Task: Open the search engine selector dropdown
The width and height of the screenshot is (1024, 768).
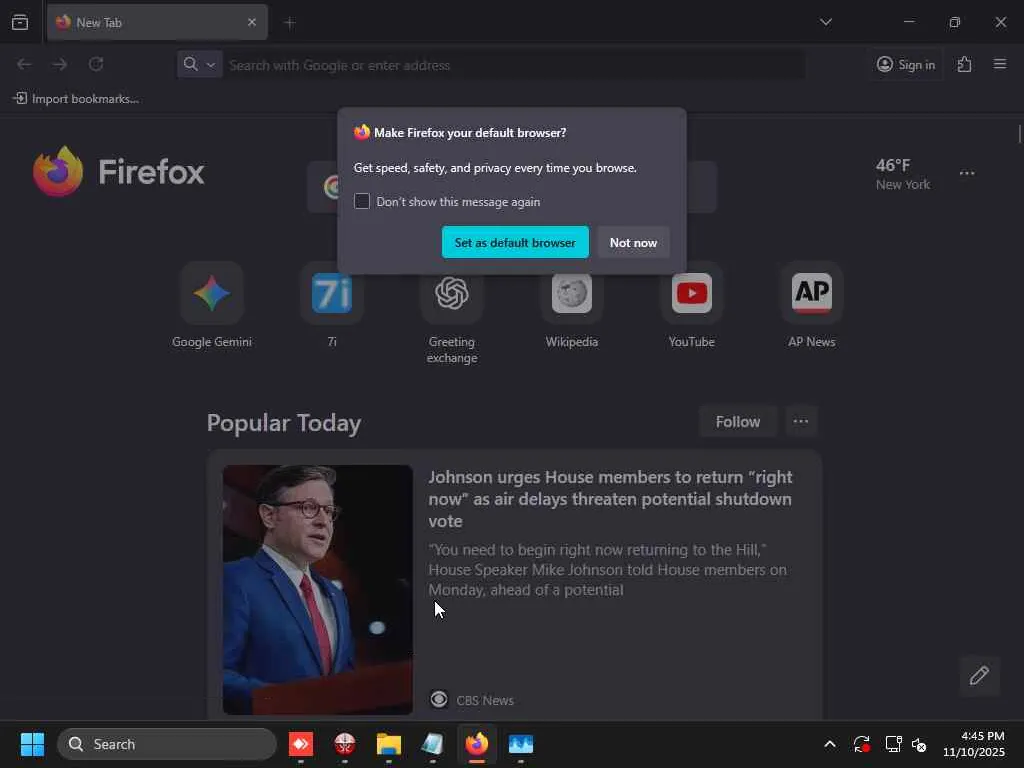Action: 200,64
